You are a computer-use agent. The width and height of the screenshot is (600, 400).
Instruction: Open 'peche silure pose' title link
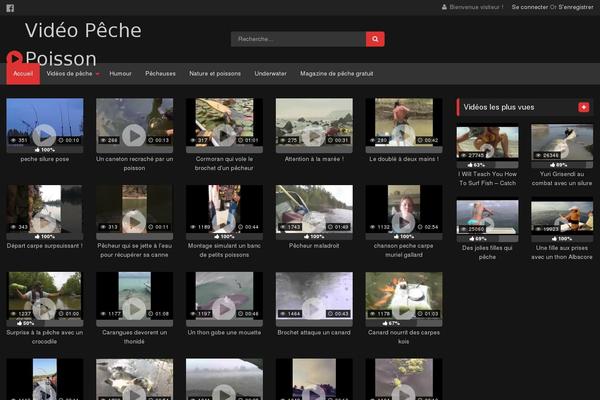45,159
